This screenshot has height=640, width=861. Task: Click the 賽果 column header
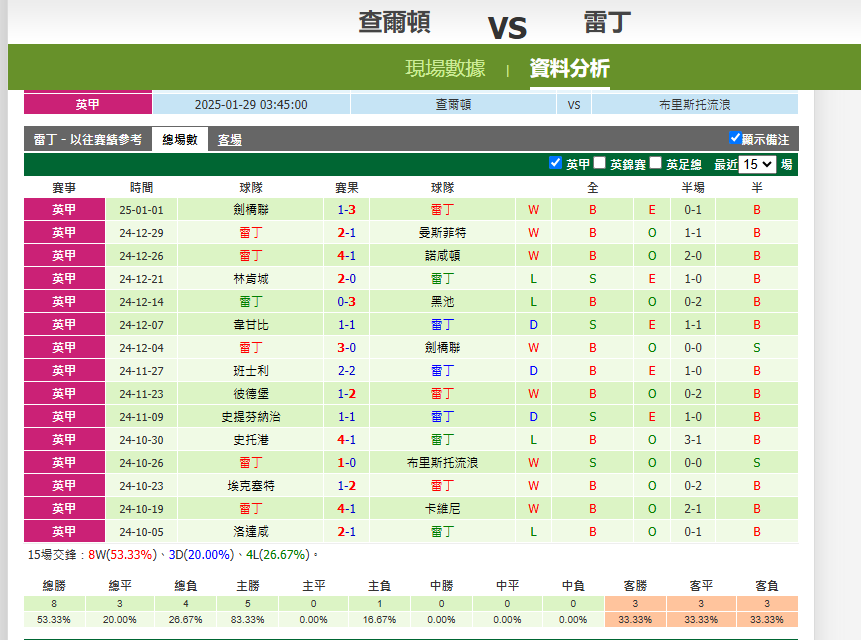click(346, 188)
